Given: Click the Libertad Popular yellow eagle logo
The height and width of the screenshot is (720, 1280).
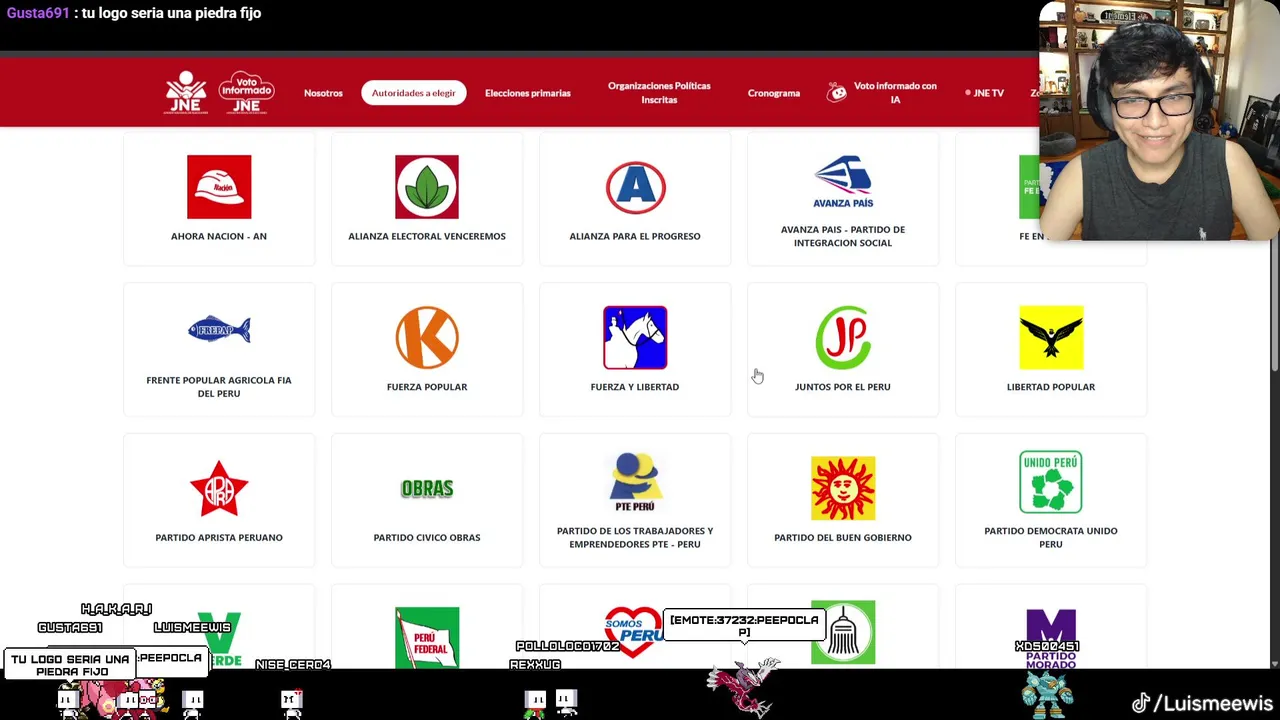Looking at the screenshot, I should [1051, 338].
